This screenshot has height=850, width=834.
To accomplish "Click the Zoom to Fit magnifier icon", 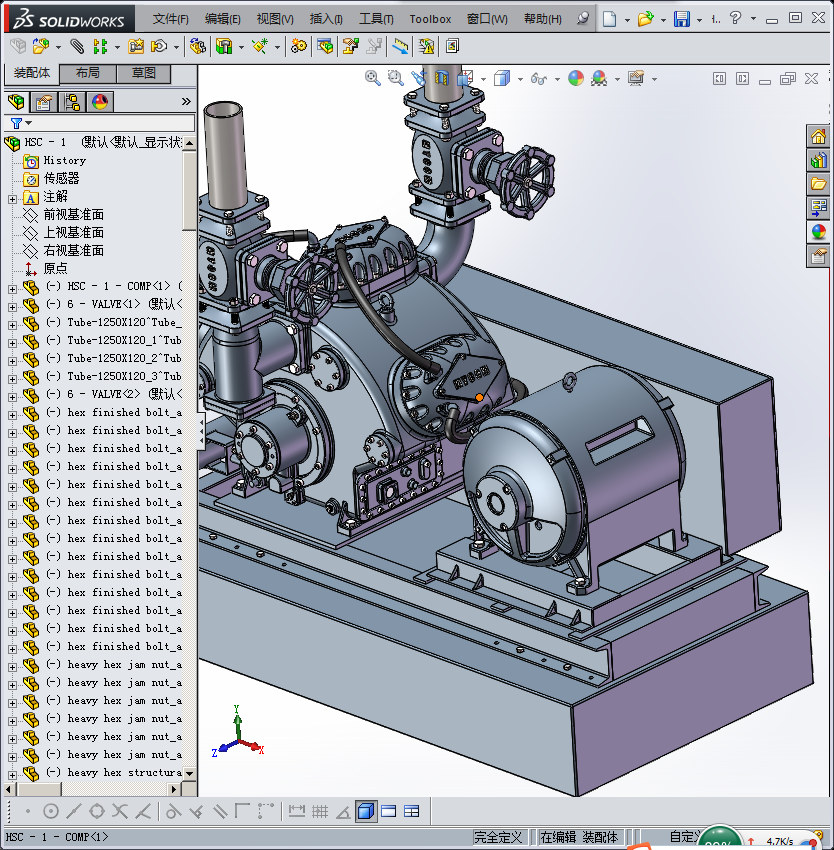I will point(373,78).
